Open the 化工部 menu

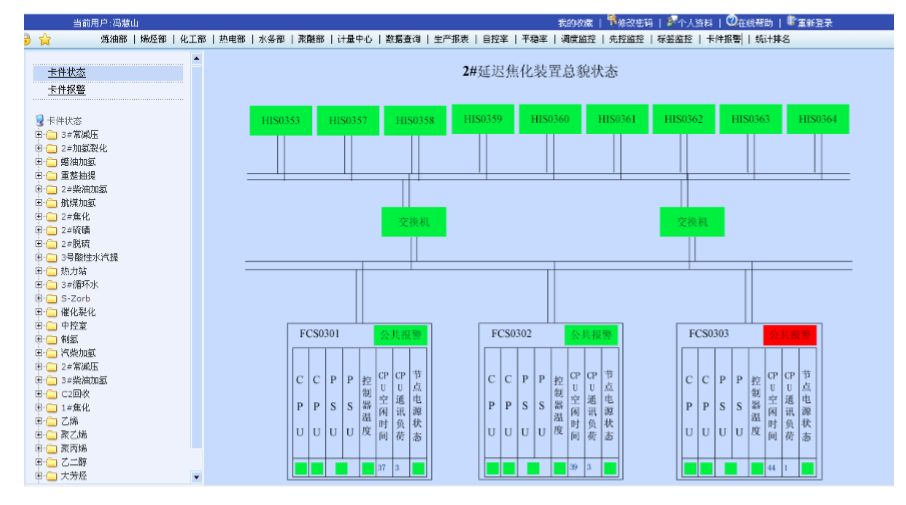coord(193,39)
